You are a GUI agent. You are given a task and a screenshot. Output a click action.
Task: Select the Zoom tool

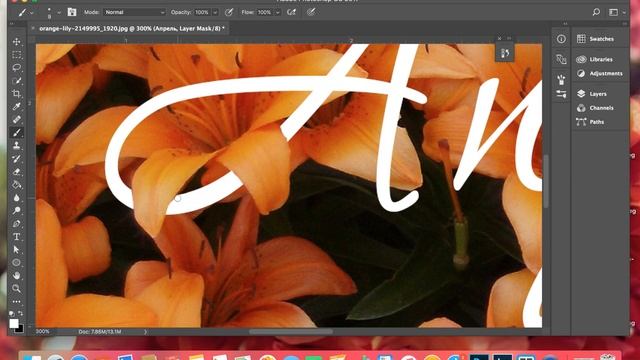point(16,289)
